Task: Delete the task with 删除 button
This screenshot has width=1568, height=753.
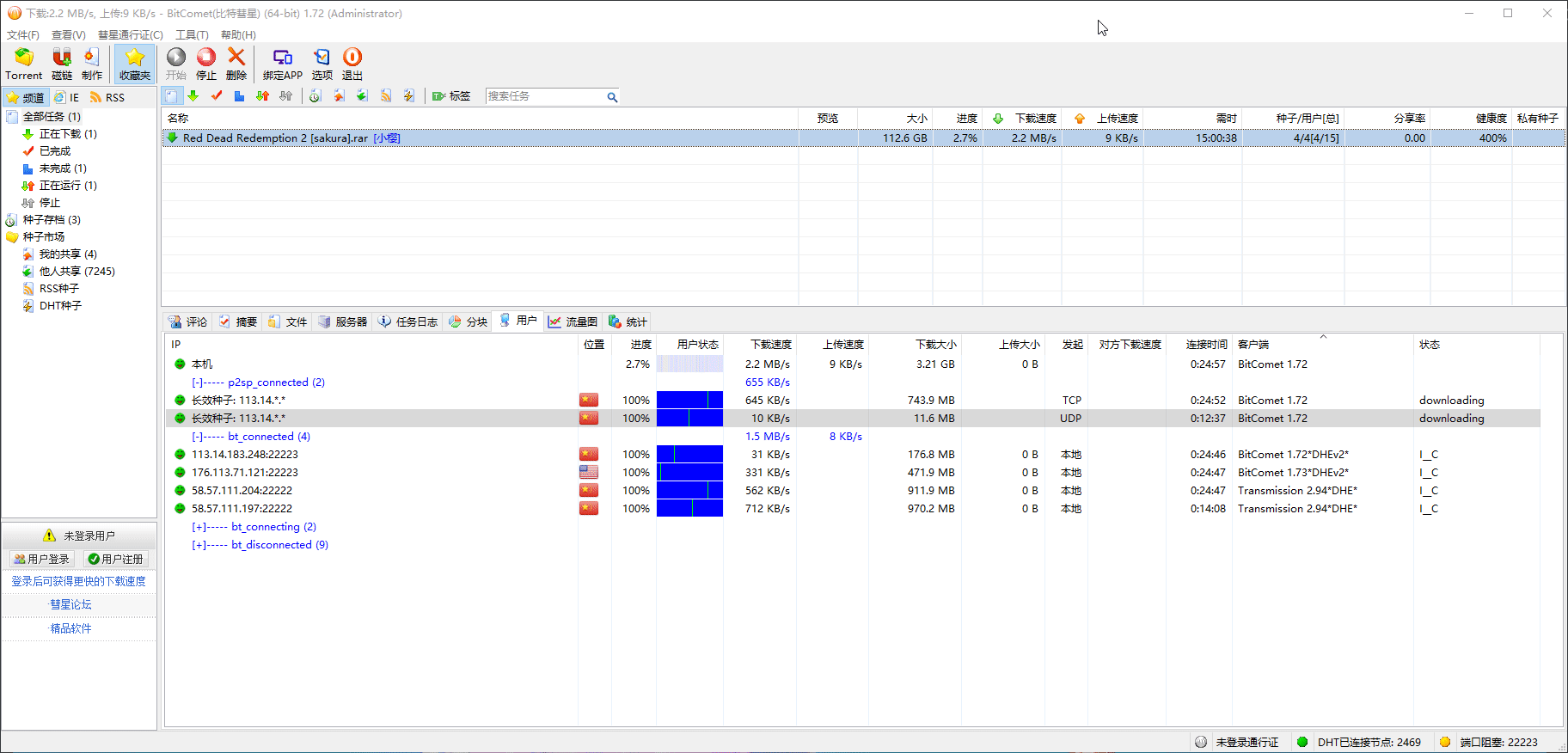Action: pyautogui.click(x=236, y=64)
